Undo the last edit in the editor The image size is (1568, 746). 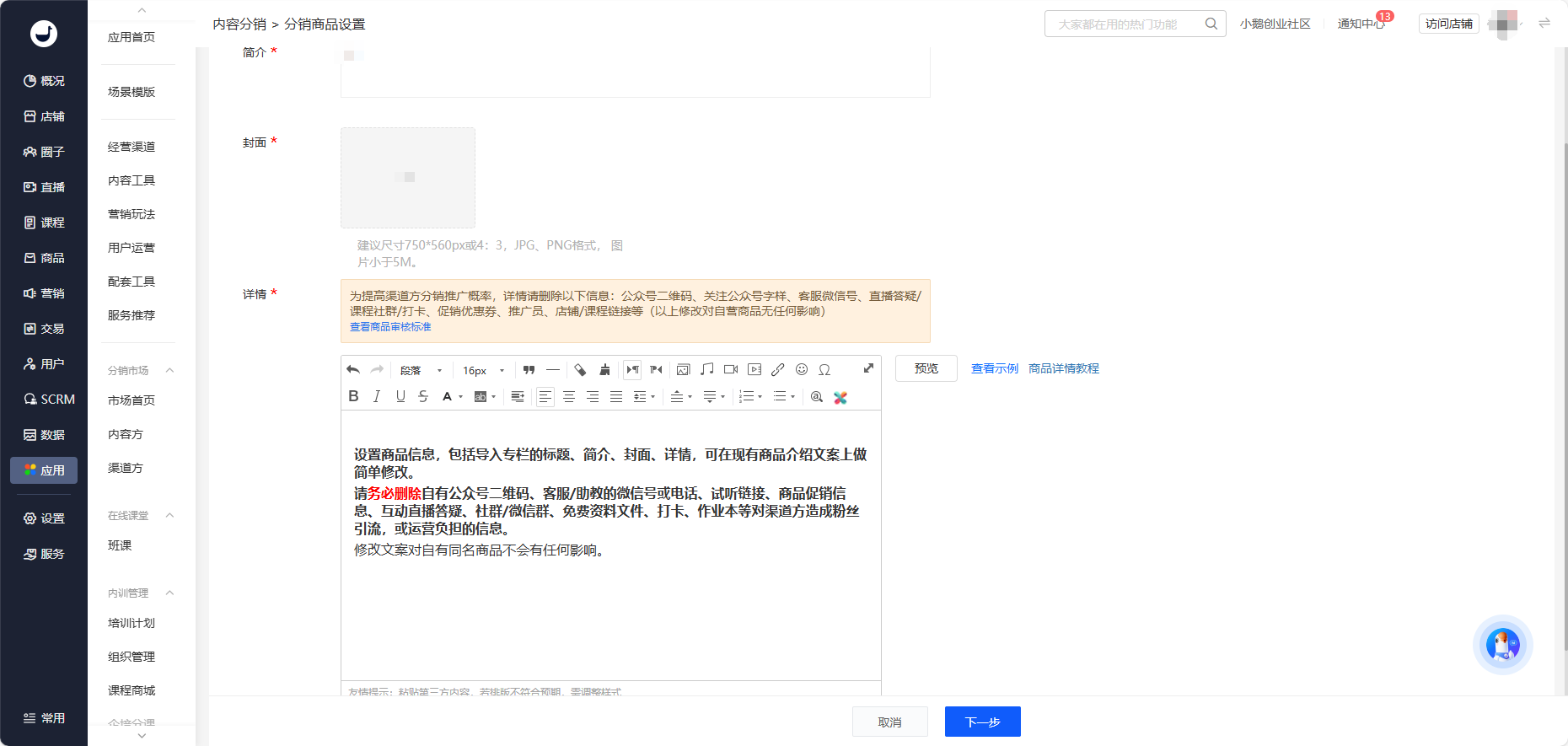coord(353,369)
